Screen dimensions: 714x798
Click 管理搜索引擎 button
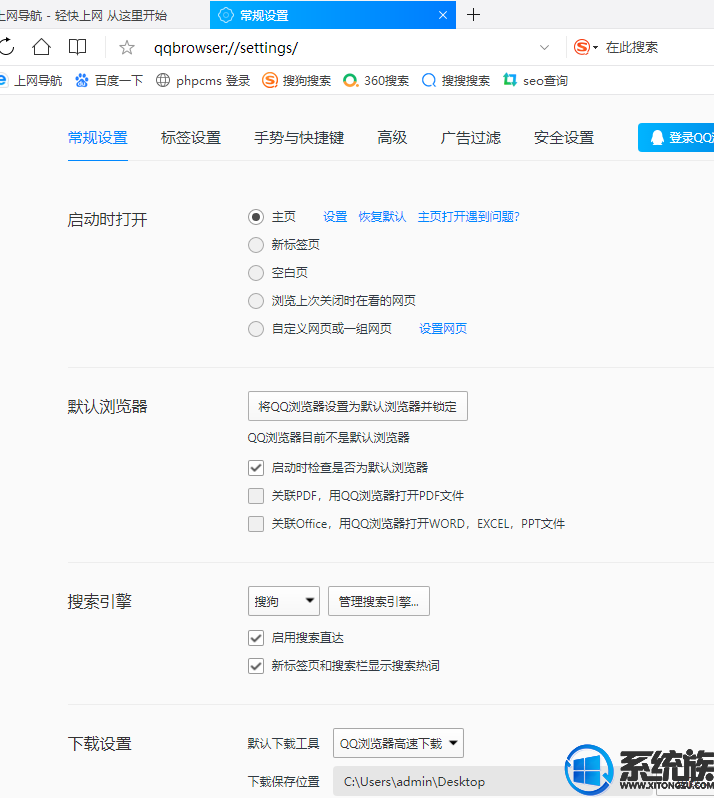coord(379,602)
